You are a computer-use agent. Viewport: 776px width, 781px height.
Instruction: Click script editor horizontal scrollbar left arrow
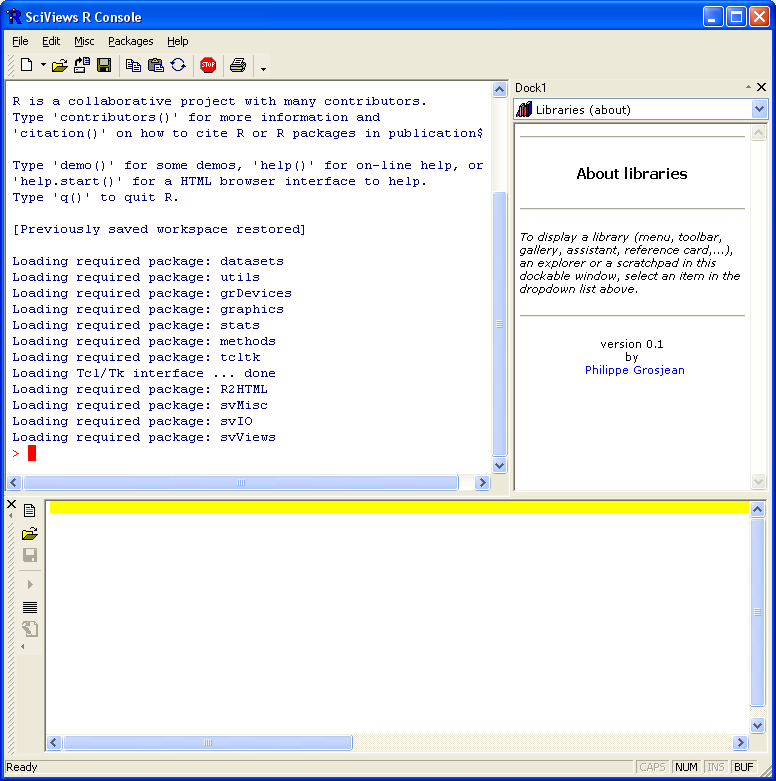pos(54,743)
